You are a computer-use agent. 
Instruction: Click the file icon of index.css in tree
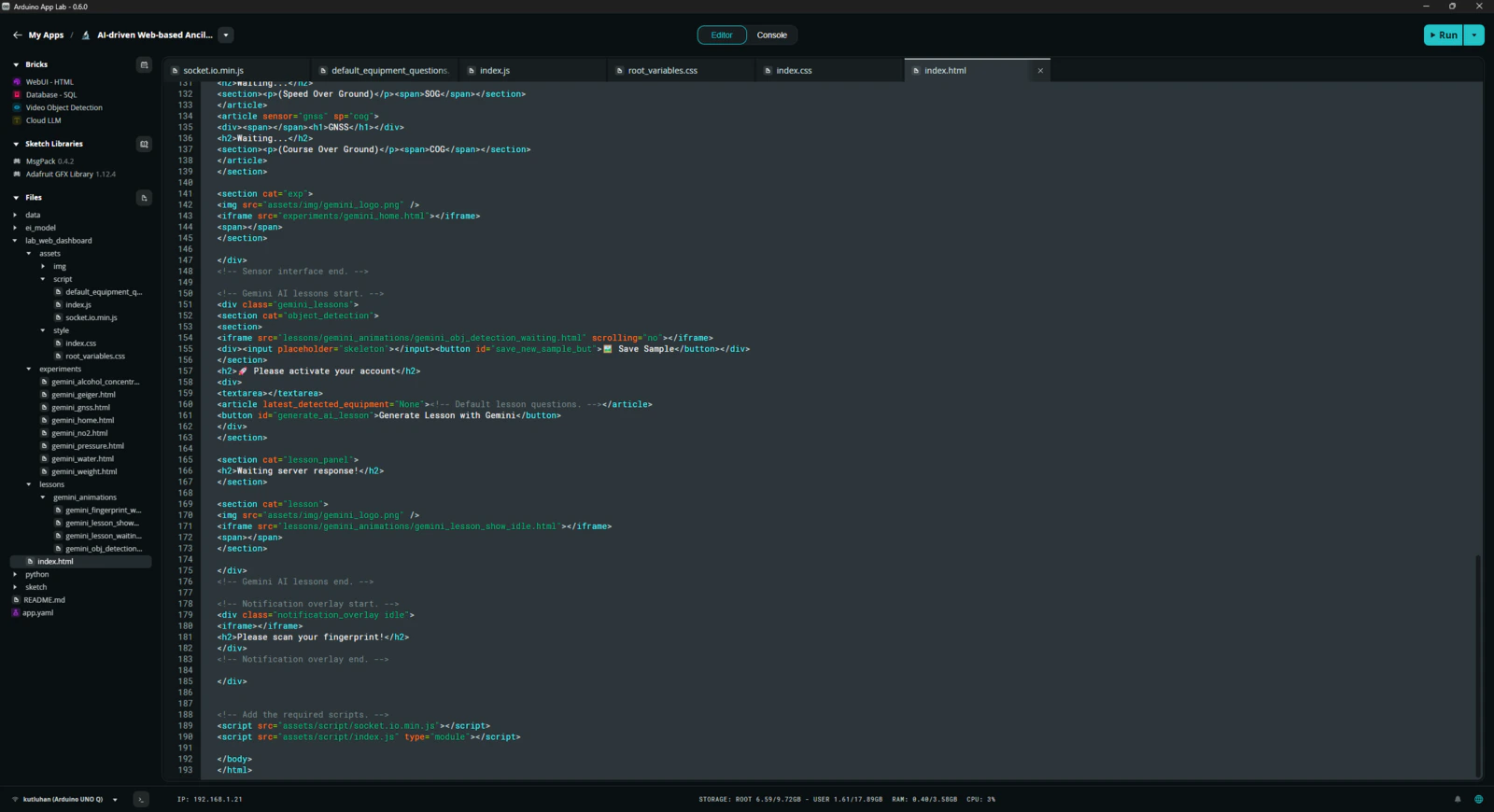pos(58,343)
